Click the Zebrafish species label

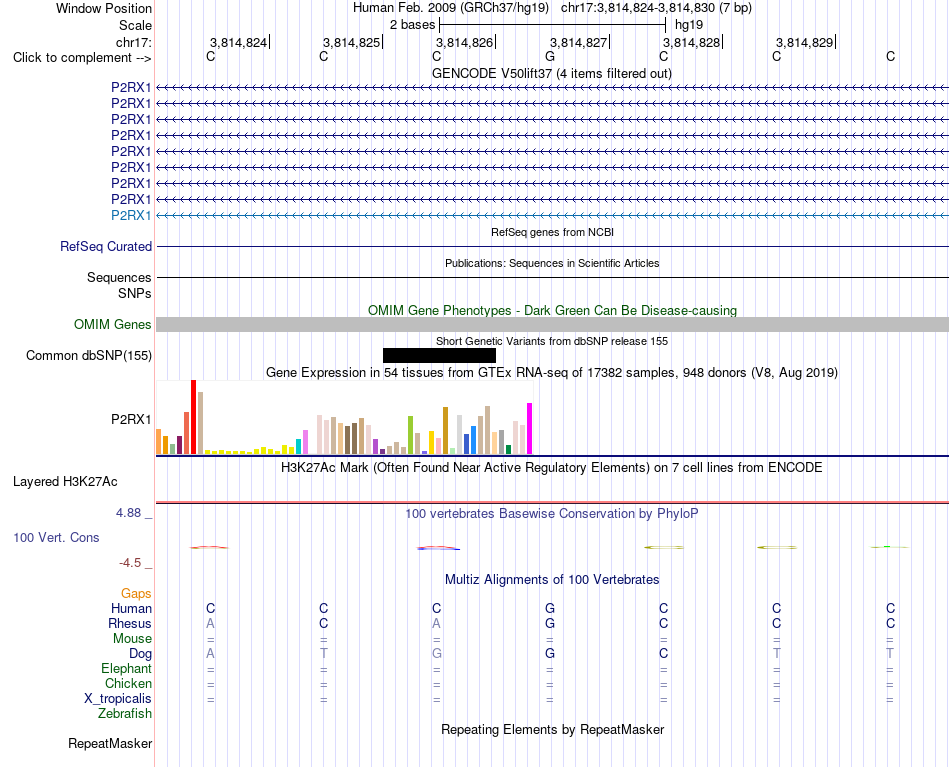125,714
